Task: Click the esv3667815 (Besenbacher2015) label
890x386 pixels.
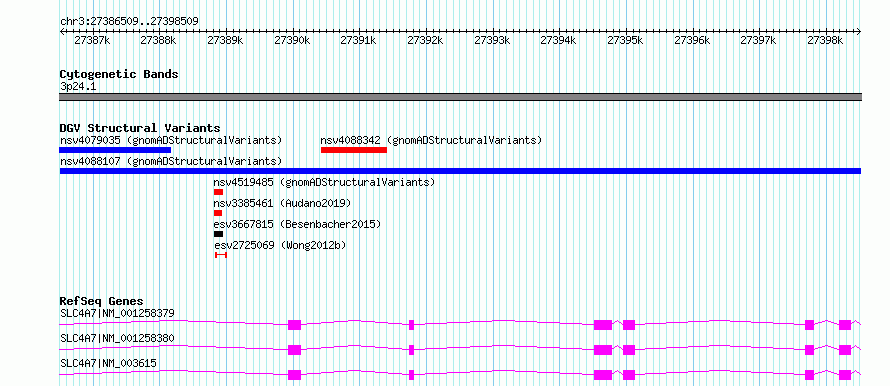Action: click(x=297, y=224)
